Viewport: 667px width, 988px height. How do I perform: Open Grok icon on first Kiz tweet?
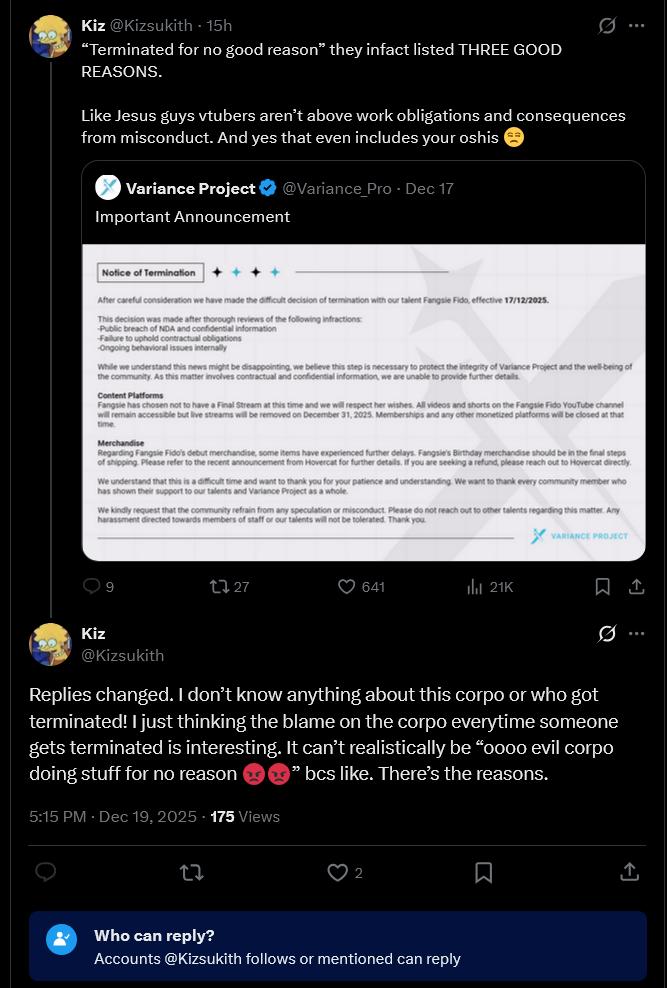pyautogui.click(x=607, y=26)
